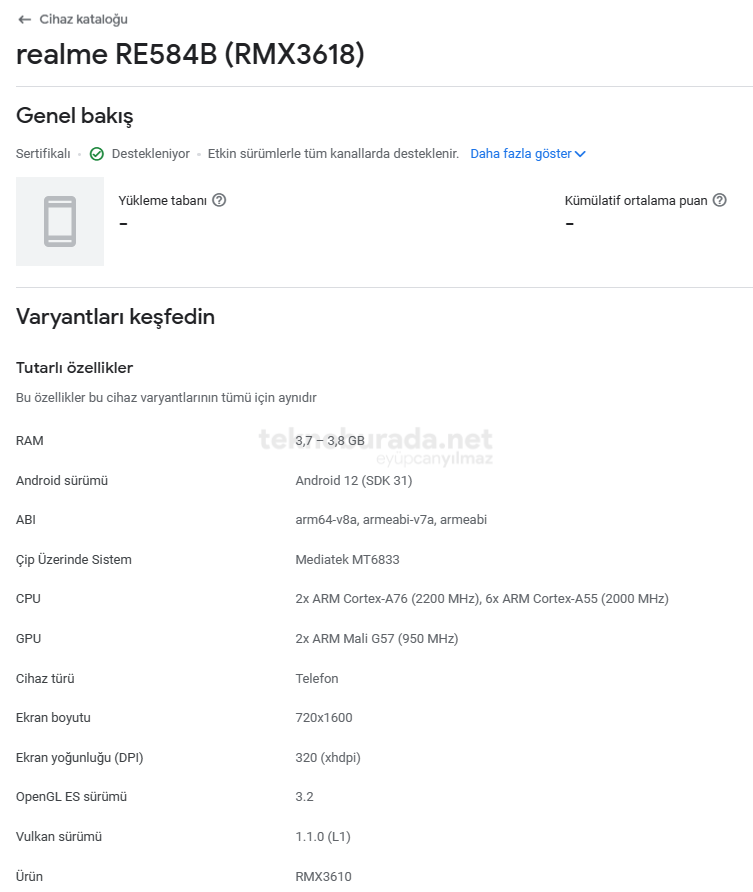Screen dimensions: 753x892
Task: Click the GPU ARM Mali G57 value
Action: point(376,638)
